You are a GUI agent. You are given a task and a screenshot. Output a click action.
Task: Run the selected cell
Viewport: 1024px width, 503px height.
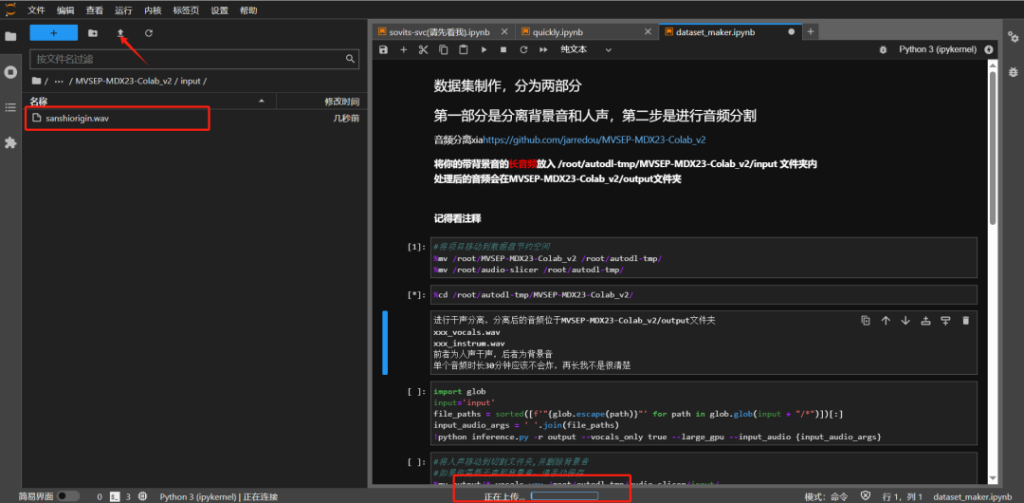coord(484,49)
